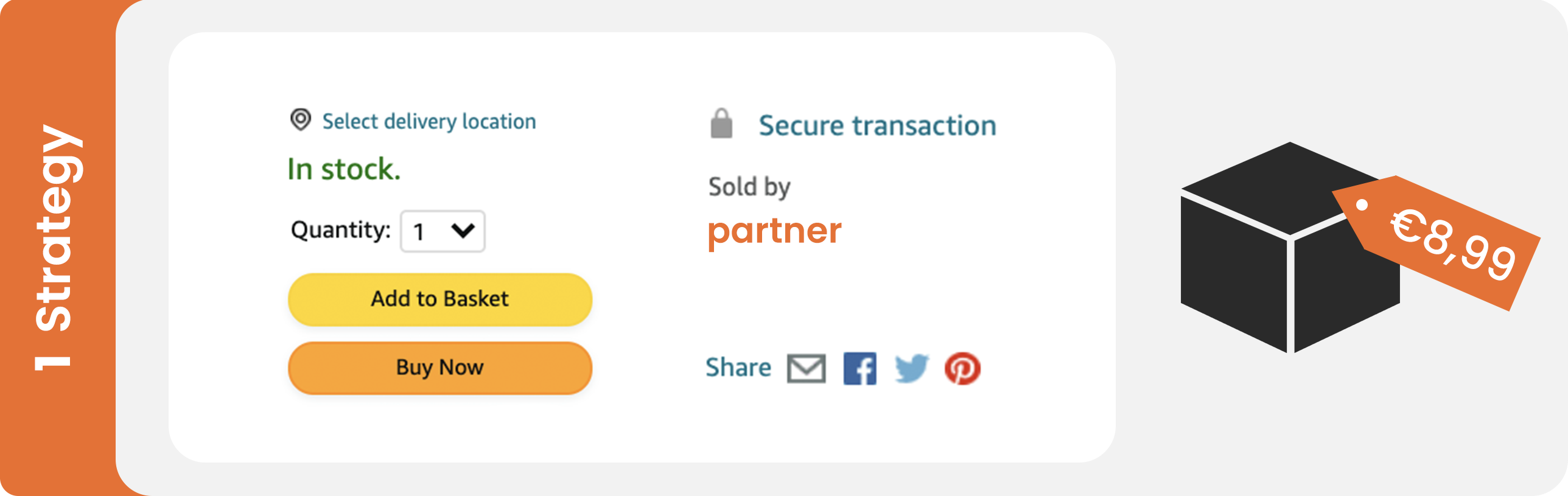The width and height of the screenshot is (1568, 496).
Task: Click Add to Basket button
Action: pos(440,299)
